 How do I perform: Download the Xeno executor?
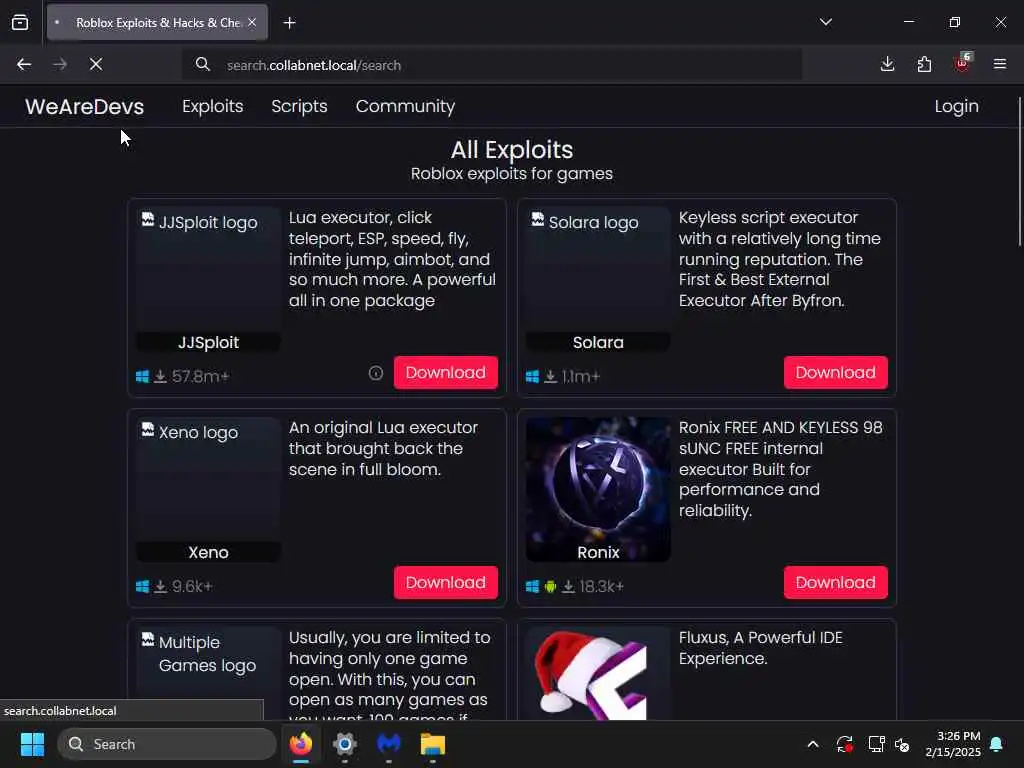pyautogui.click(x=445, y=583)
